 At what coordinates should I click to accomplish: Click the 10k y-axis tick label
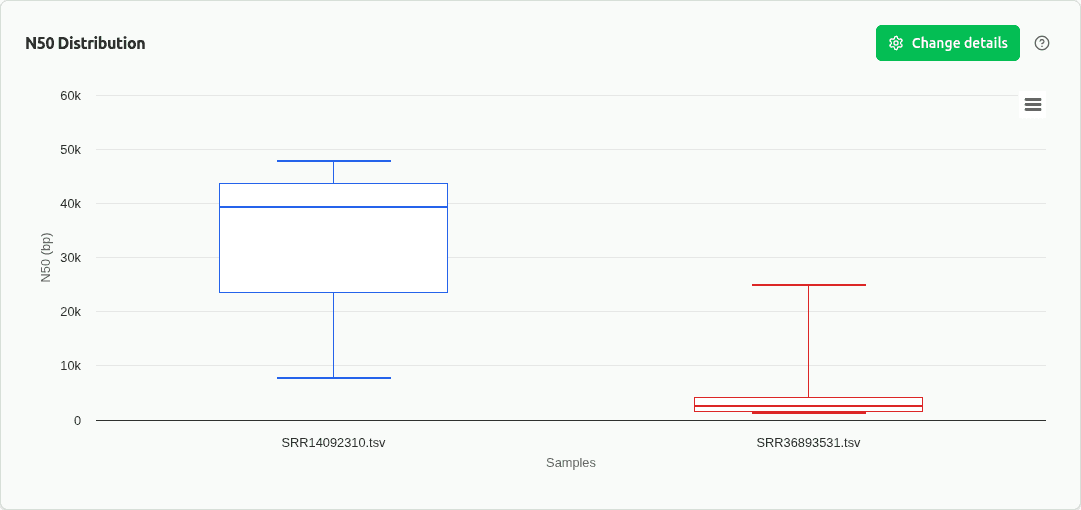pos(70,366)
